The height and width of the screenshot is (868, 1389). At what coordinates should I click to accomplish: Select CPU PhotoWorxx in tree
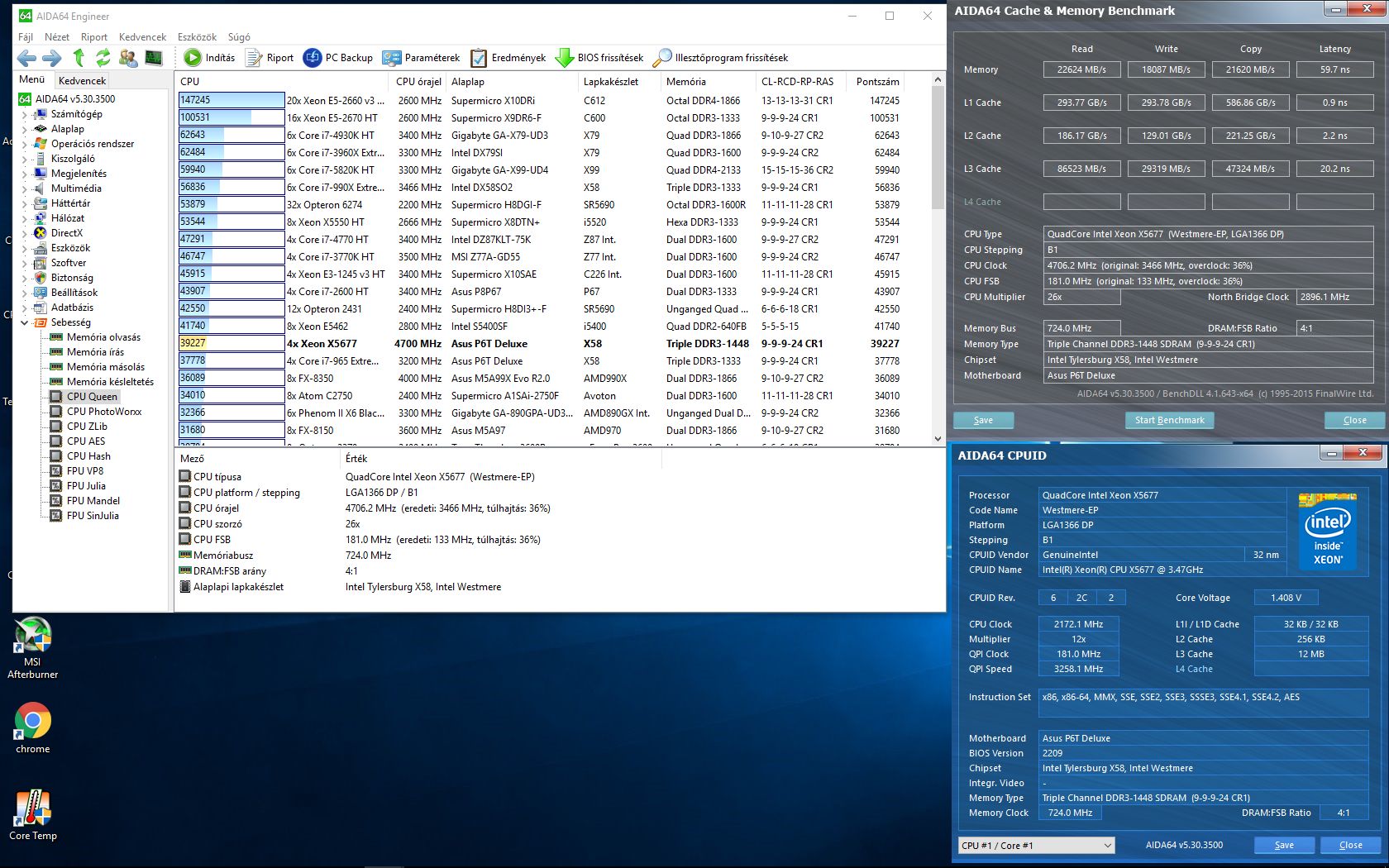tap(96, 412)
